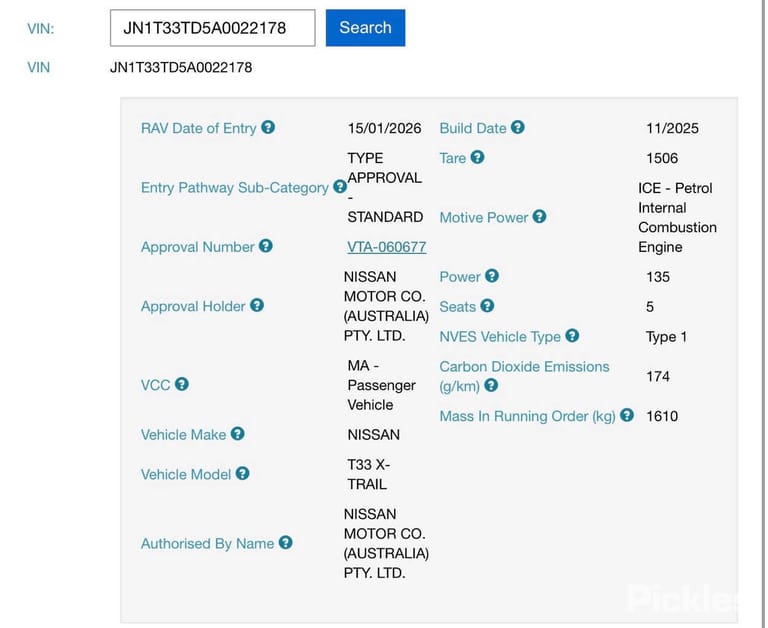Select the TYPE APPROVAL - STANDARD value

385,187
